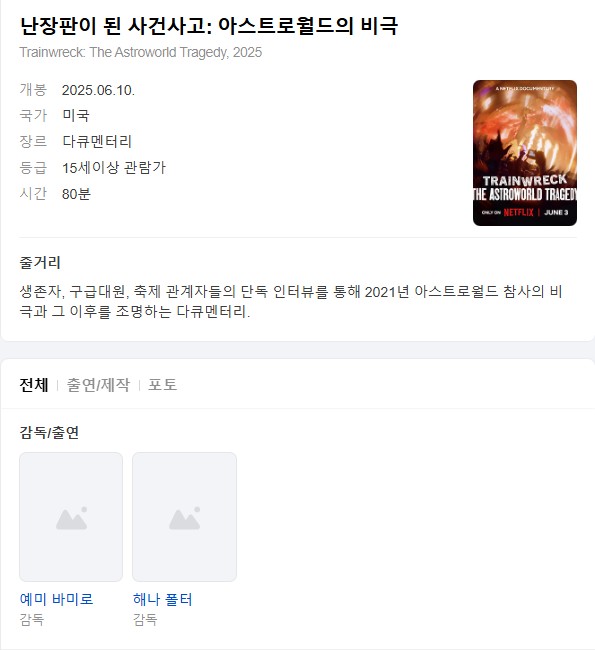The width and height of the screenshot is (595, 650).
Task: Click the English subtitle Trainwreck: The Astroworld Tragedy
Action: click(x=124, y=52)
